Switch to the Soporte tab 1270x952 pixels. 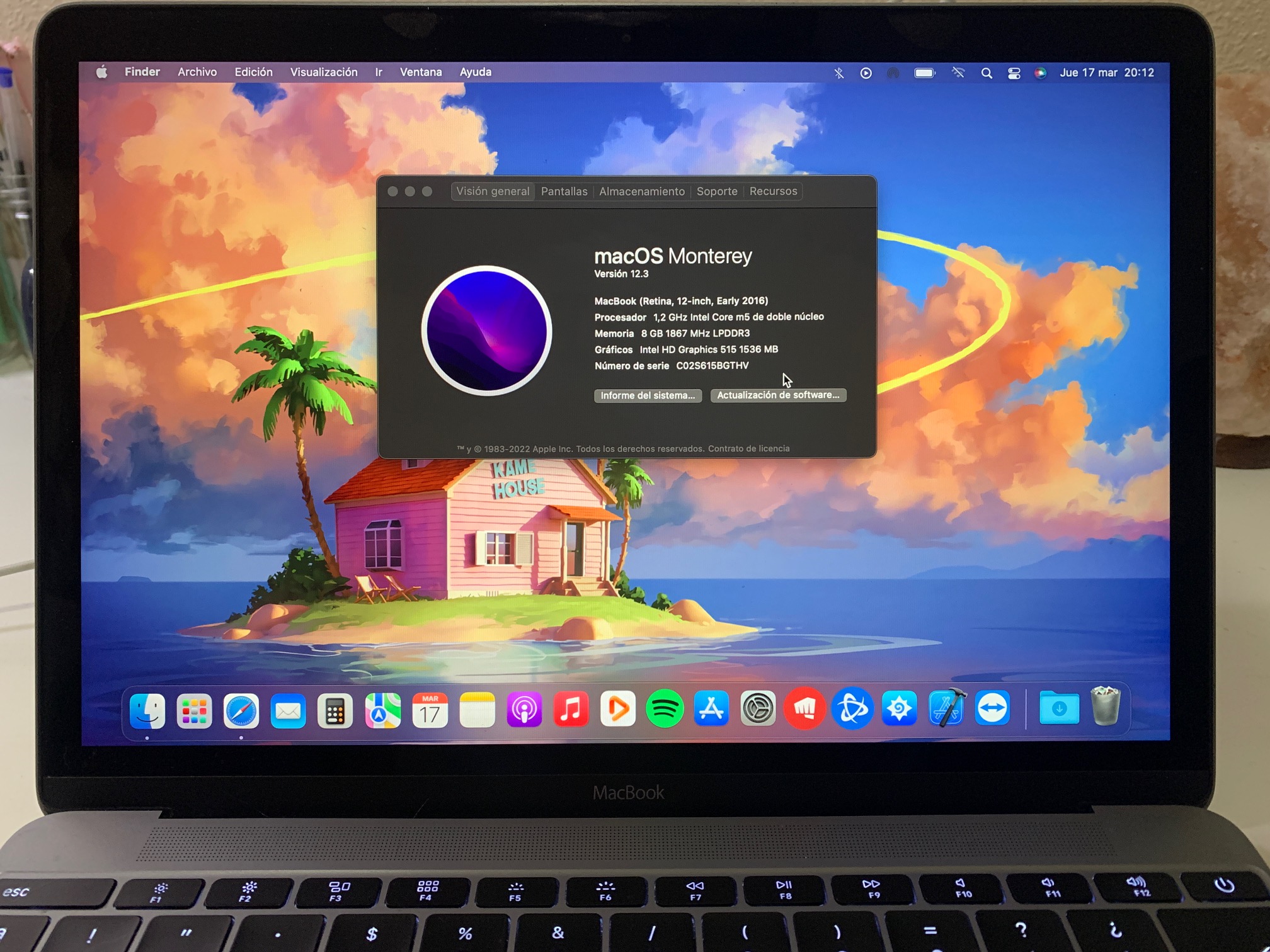pos(717,191)
